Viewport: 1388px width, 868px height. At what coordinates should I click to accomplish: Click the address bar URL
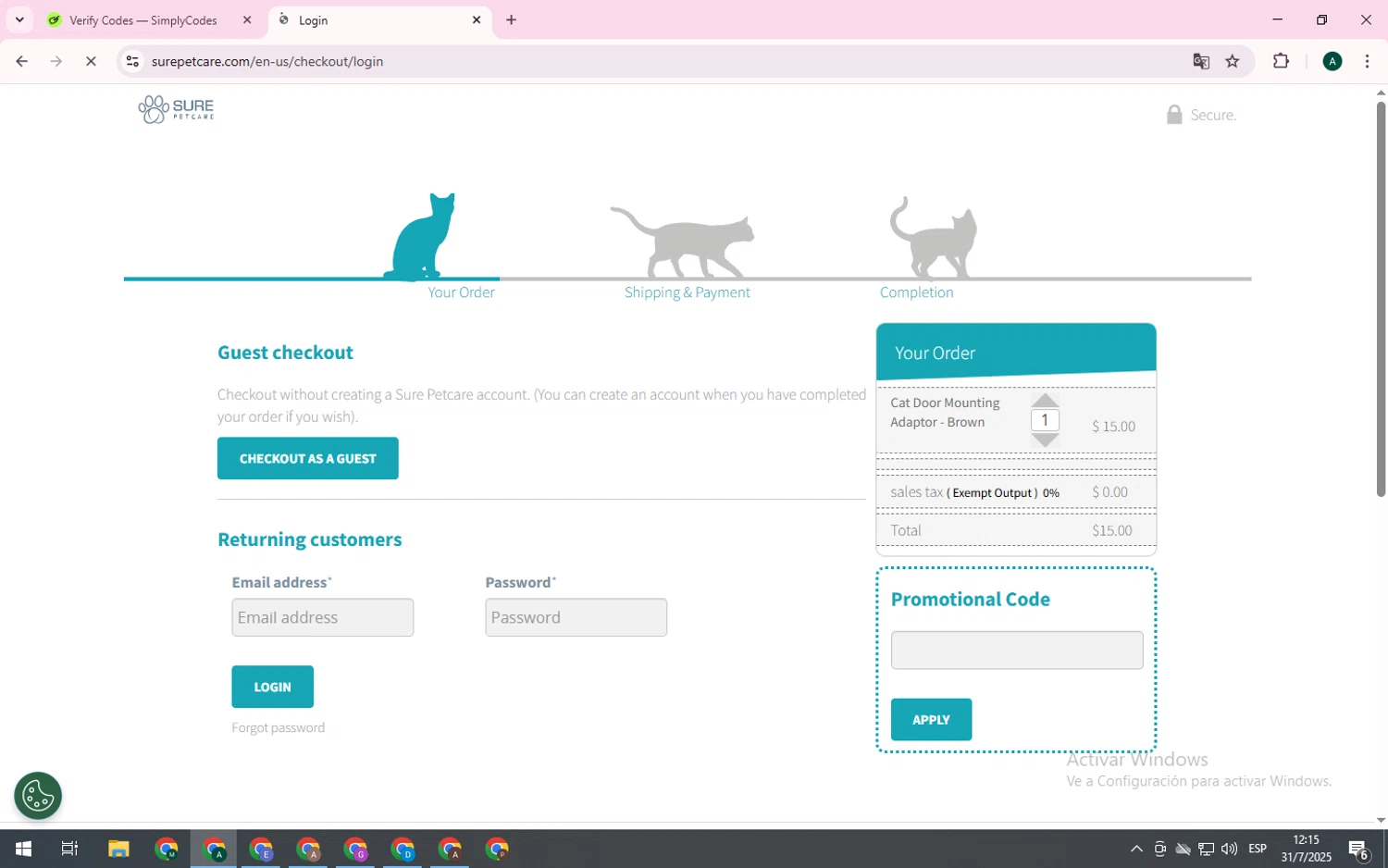coord(266,61)
